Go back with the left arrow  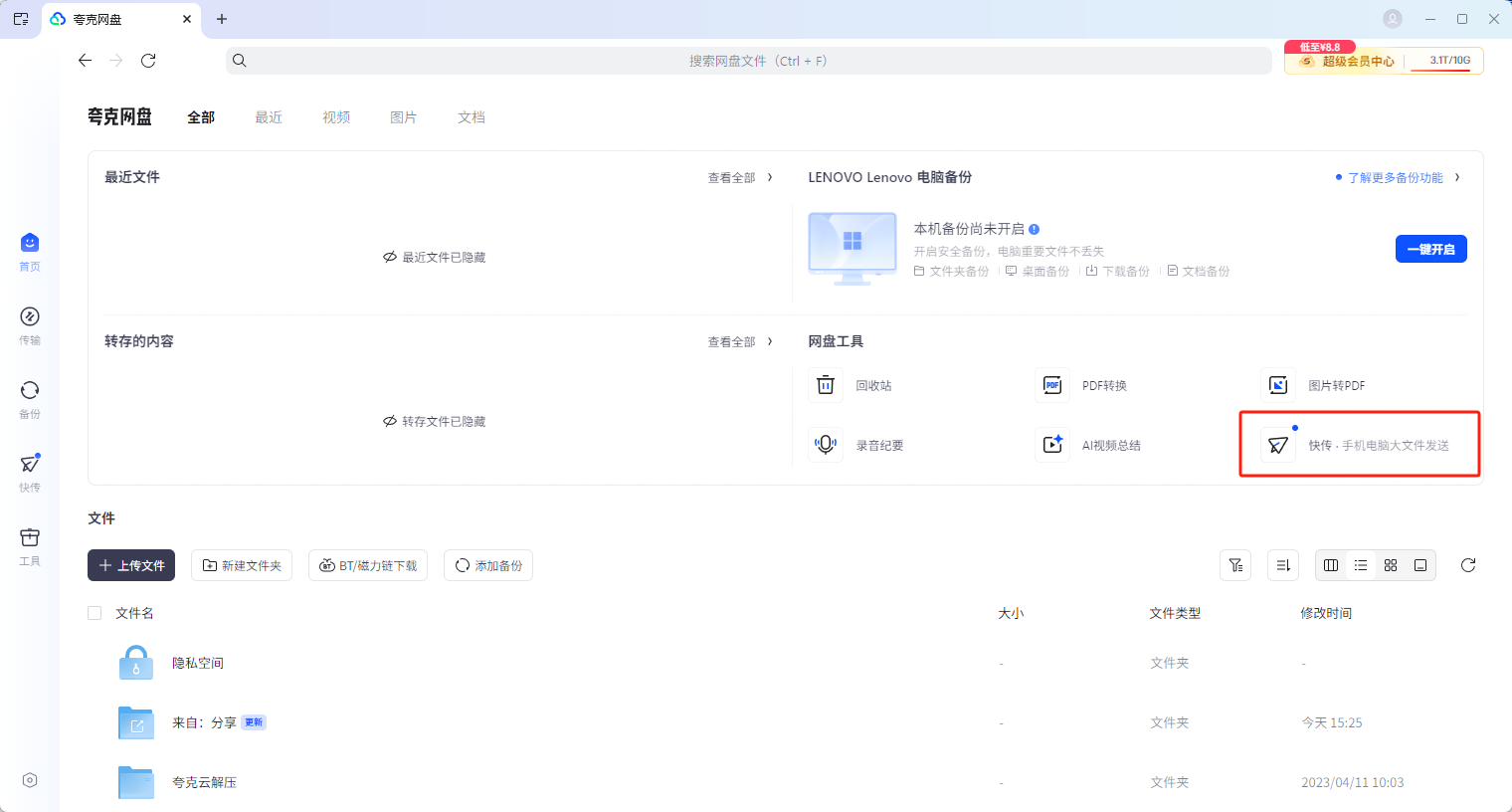tap(85, 61)
